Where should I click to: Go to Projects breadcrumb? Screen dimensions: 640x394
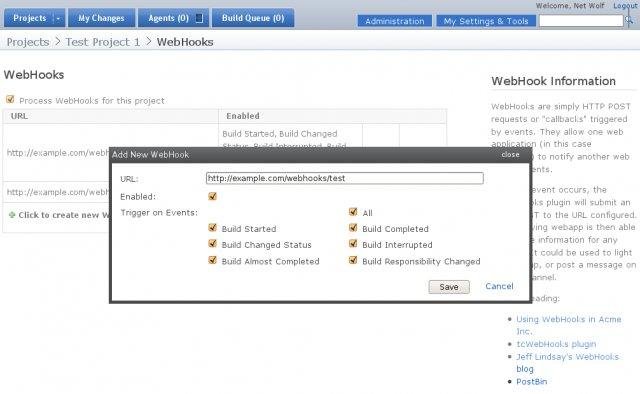[x=28, y=42]
